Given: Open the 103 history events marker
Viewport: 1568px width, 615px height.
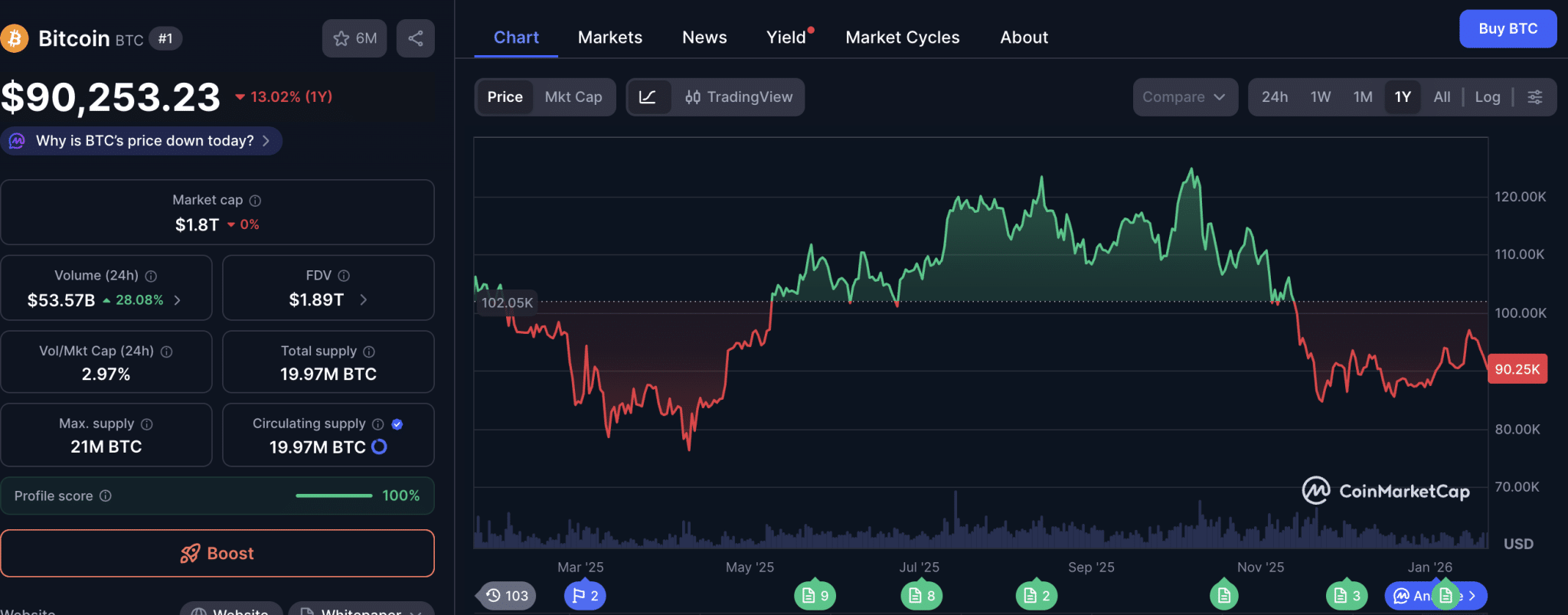Looking at the screenshot, I should click(507, 596).
